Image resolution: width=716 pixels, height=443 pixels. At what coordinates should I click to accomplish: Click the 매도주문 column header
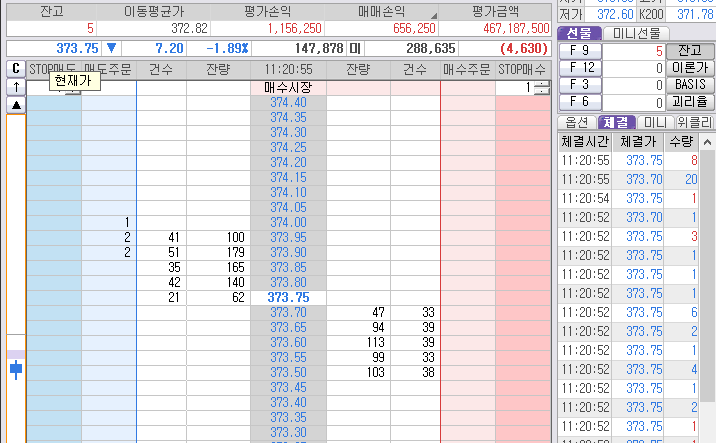109,70
